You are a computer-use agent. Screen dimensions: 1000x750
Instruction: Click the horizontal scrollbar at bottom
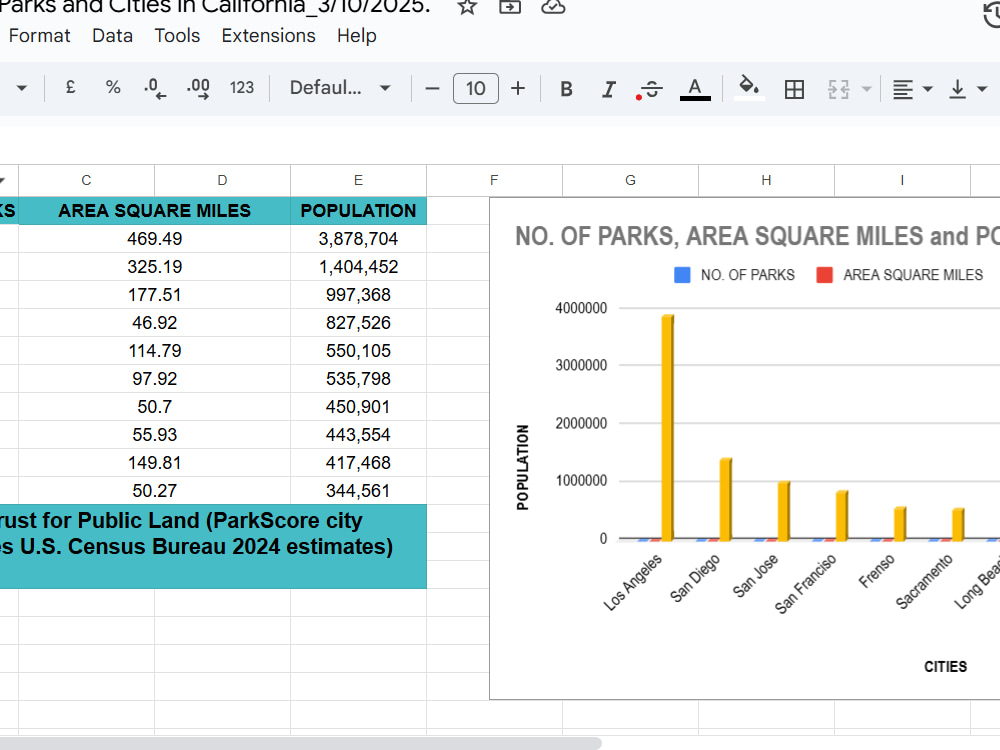300,743
